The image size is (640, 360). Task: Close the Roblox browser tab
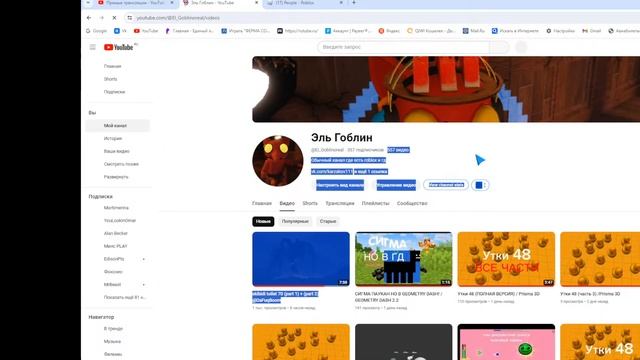coord(341,3)
